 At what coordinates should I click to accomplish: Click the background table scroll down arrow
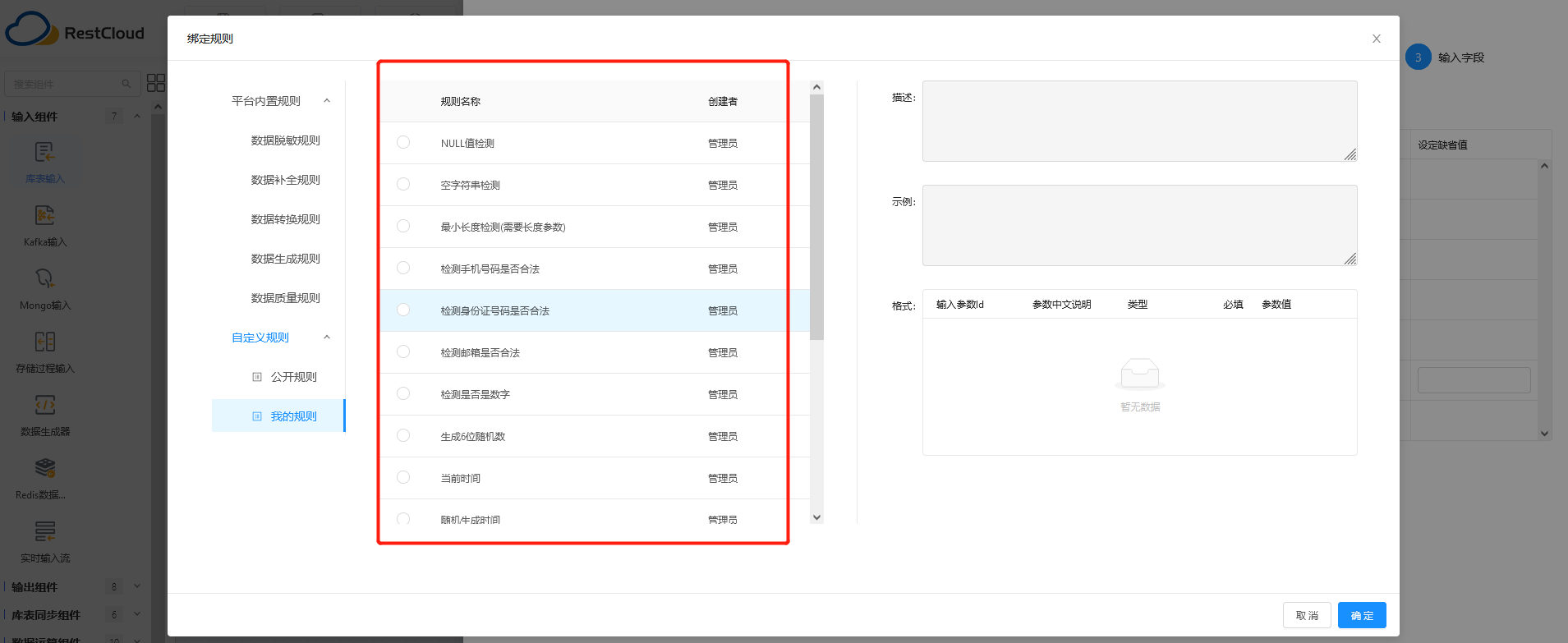1544,434
